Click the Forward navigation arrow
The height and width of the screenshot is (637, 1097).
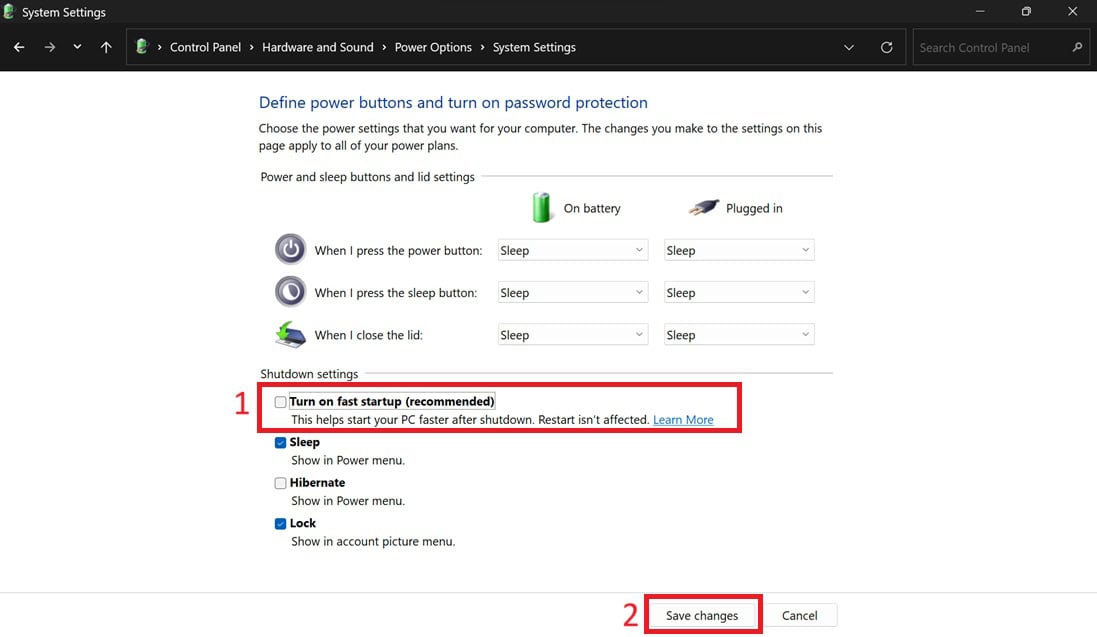[49, 47]
